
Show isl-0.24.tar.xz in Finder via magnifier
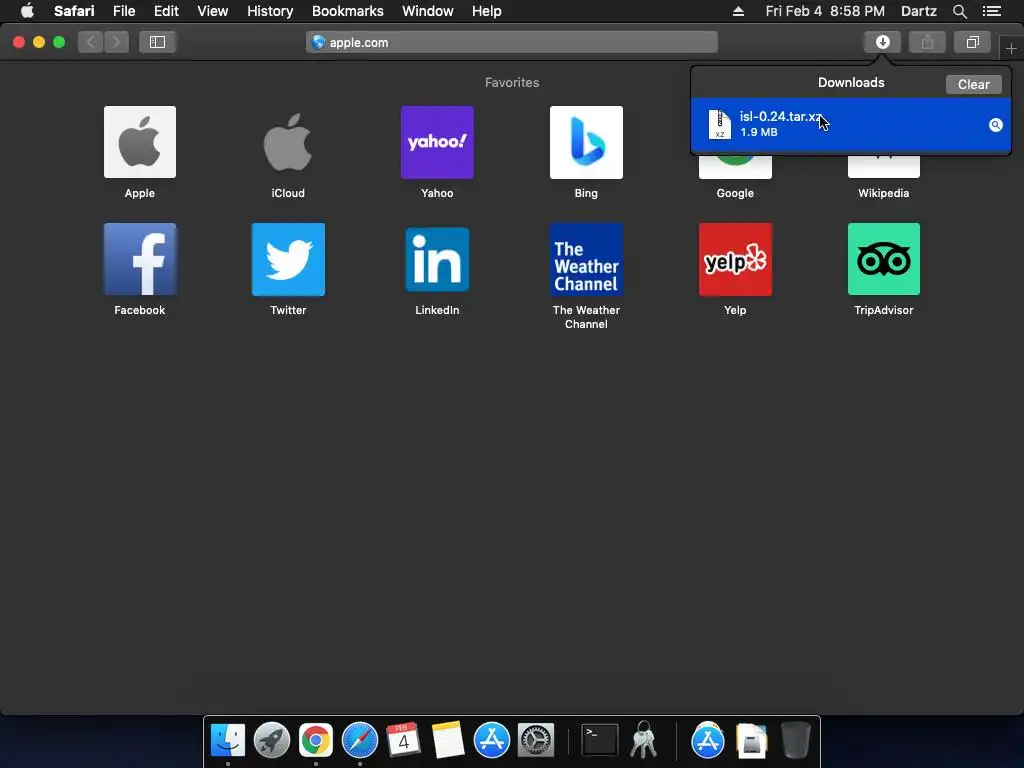pyautogui.click(x=995, y=125)
